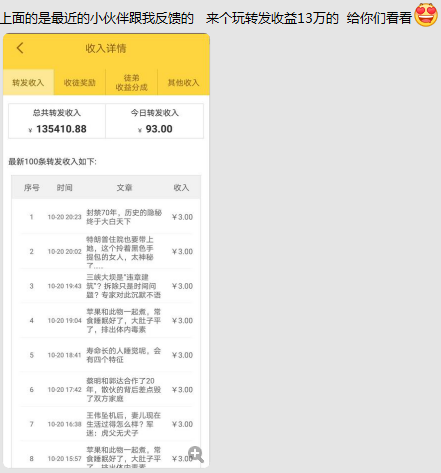
Task: Open the 三峡大坝 article in row 3
Action: pos(123,286)
